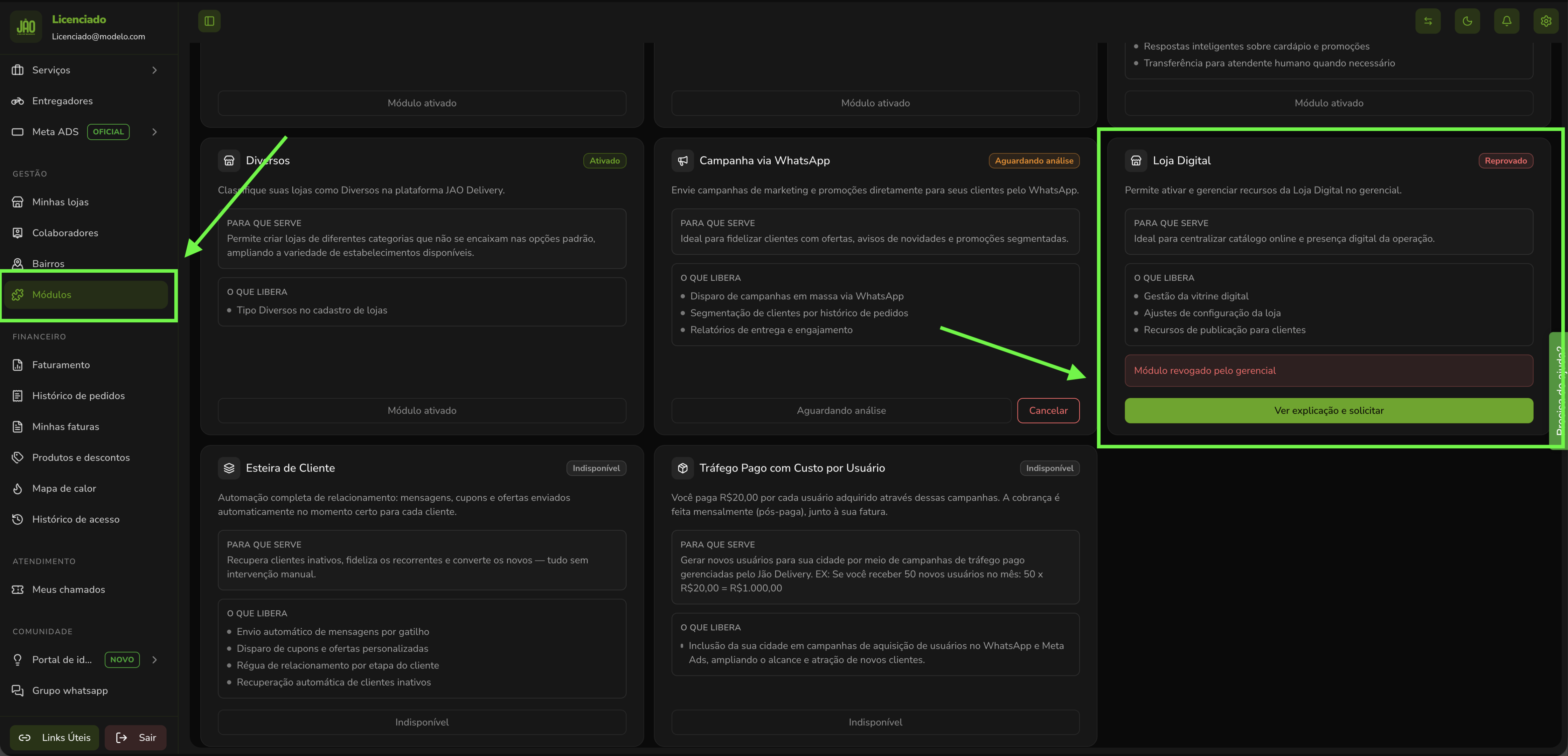
Task: Click the Loja Digital store icon
Action: pyautogui.click(x=1136, y=161)
